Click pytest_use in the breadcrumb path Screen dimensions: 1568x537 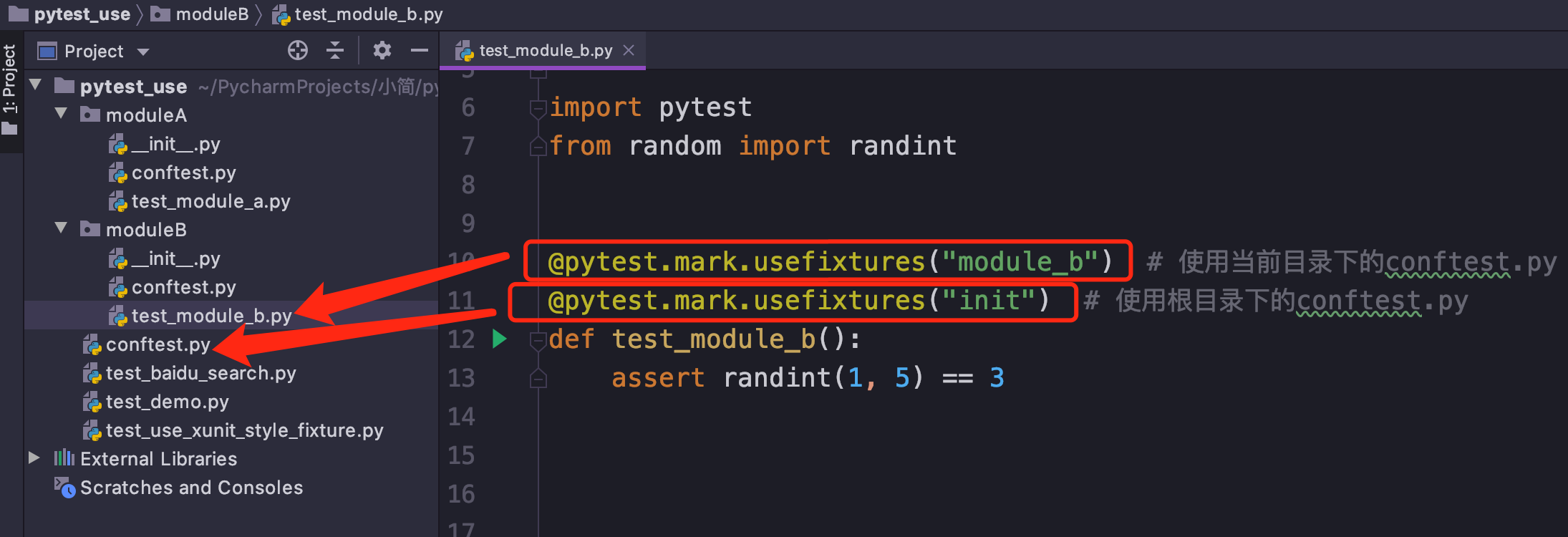pyautogui.click(x=82, y=14)
